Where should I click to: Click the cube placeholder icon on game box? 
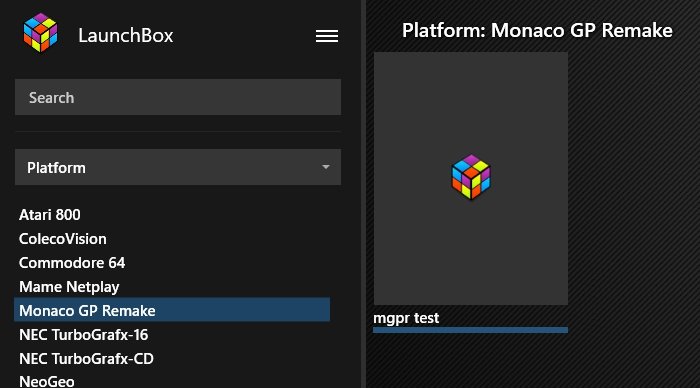pyautogui.click(x=471, y=177)
